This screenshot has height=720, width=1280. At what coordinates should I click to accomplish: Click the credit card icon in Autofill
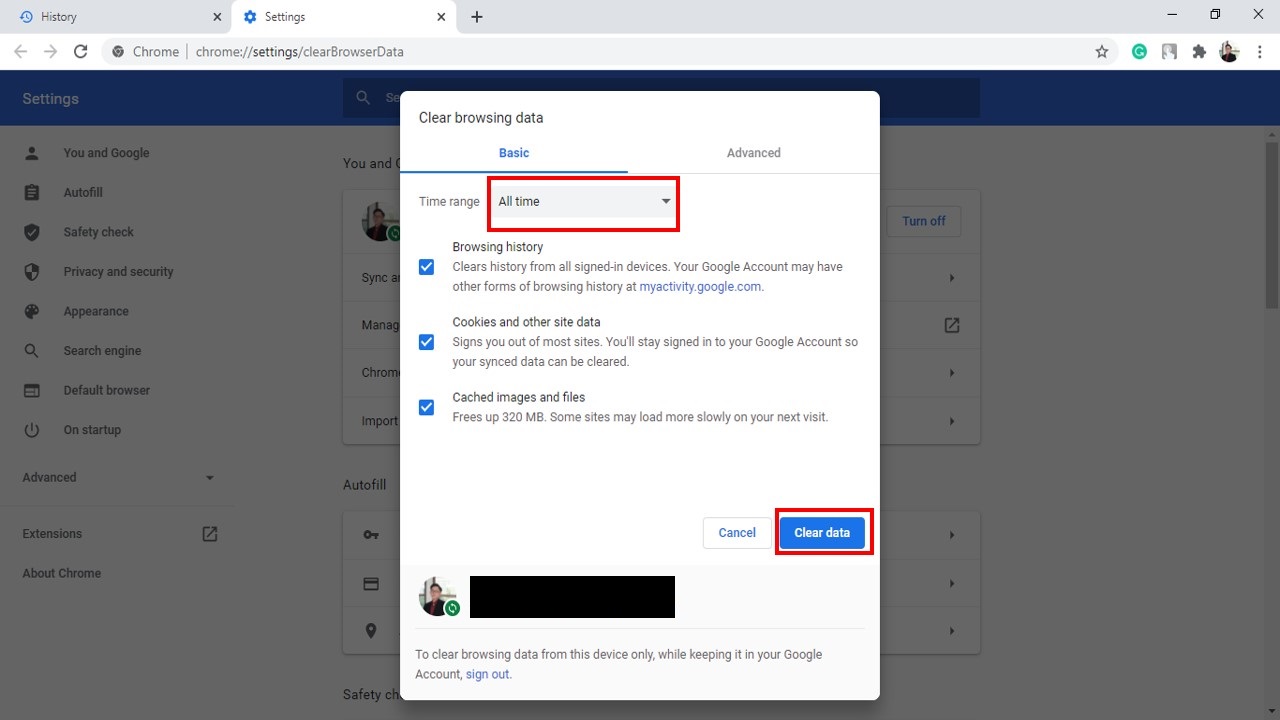click(371, 583)
